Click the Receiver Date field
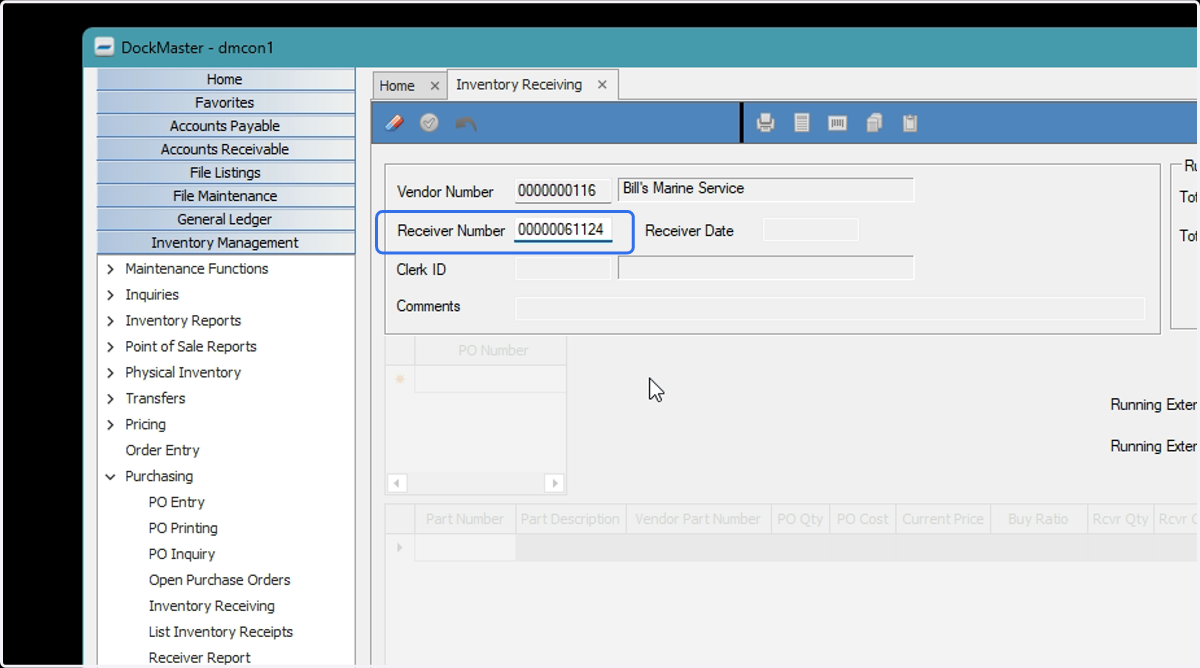1200x668 pixels. click(x=811, y=230)
